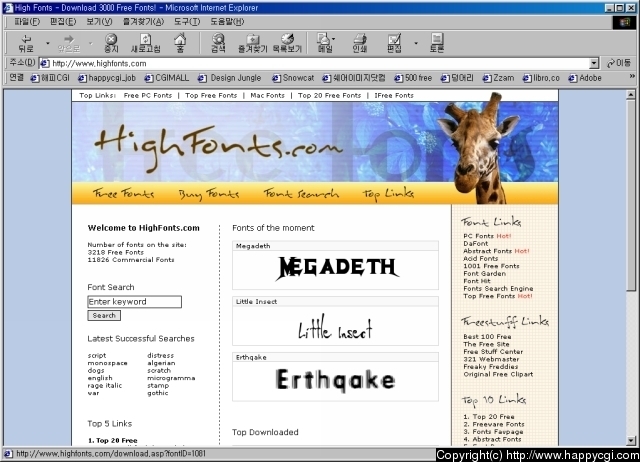640x462 pixels.
Task: Click the Enter keyword search field
Action: 134,302
